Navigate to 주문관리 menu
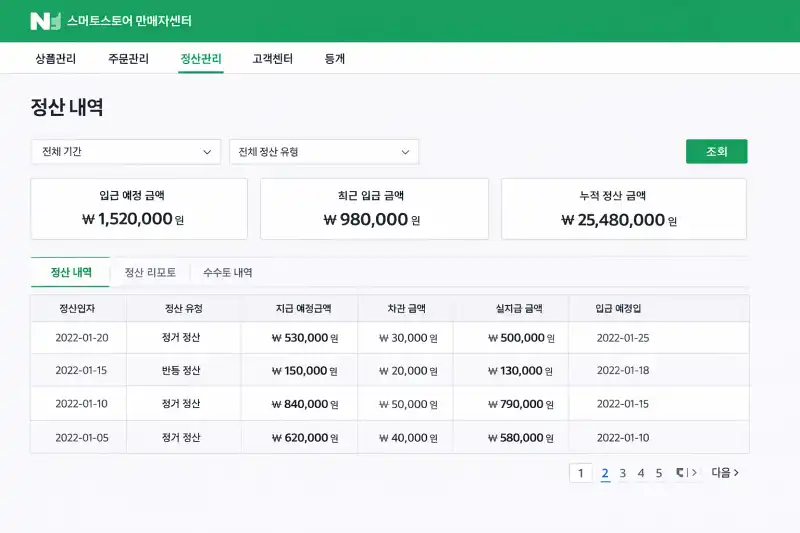The height and width of the screenshot is (533, 800). tap(128, 59)
